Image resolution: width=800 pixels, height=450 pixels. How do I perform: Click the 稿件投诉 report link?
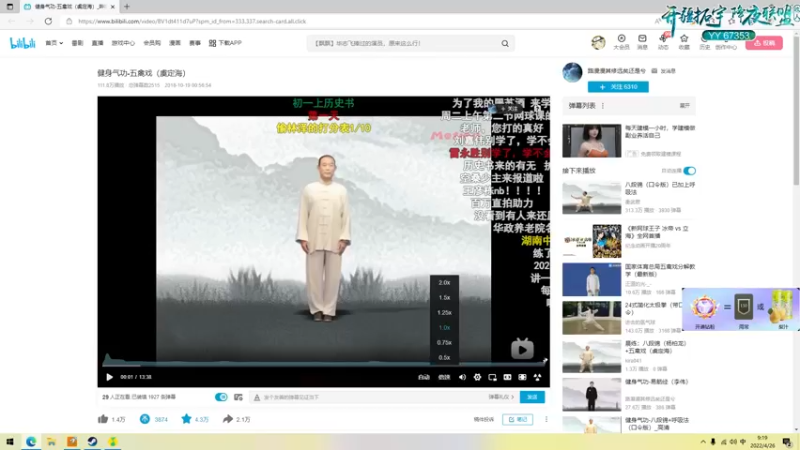coord(484,419)
